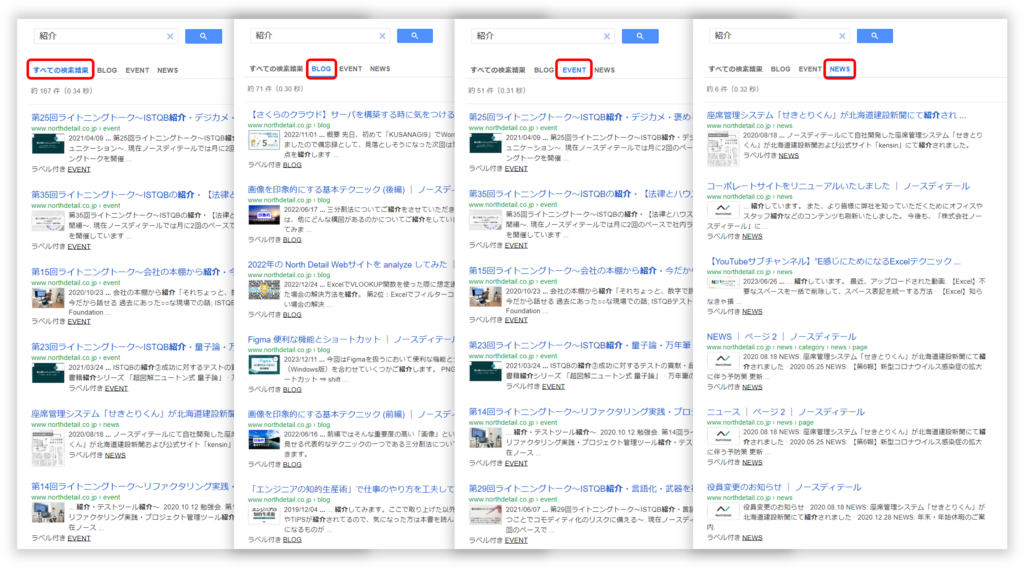The height and width of the screenshot is (568, 1024).
Task: Open 第29回ライトニングトーク result in EVENT-filtered panel
Action: click(x=580, y=488)
